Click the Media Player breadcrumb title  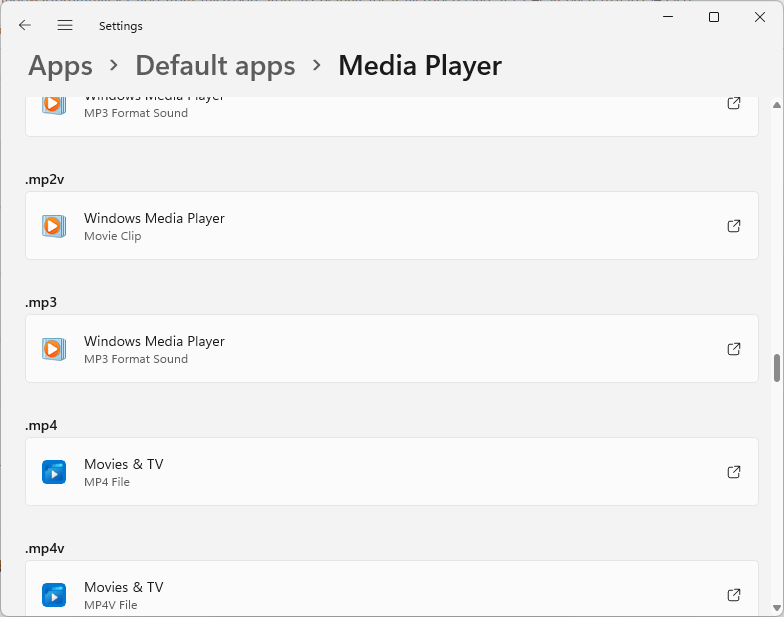[x=420, y=66]
